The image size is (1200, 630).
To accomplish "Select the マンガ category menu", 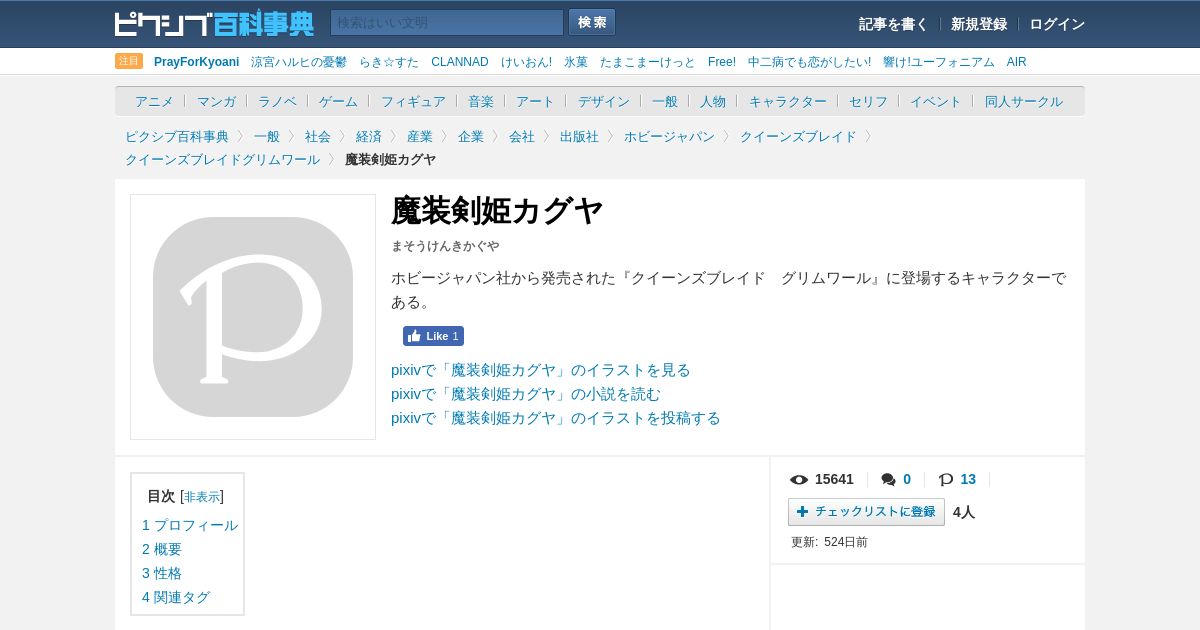I will tap(216, 101).
